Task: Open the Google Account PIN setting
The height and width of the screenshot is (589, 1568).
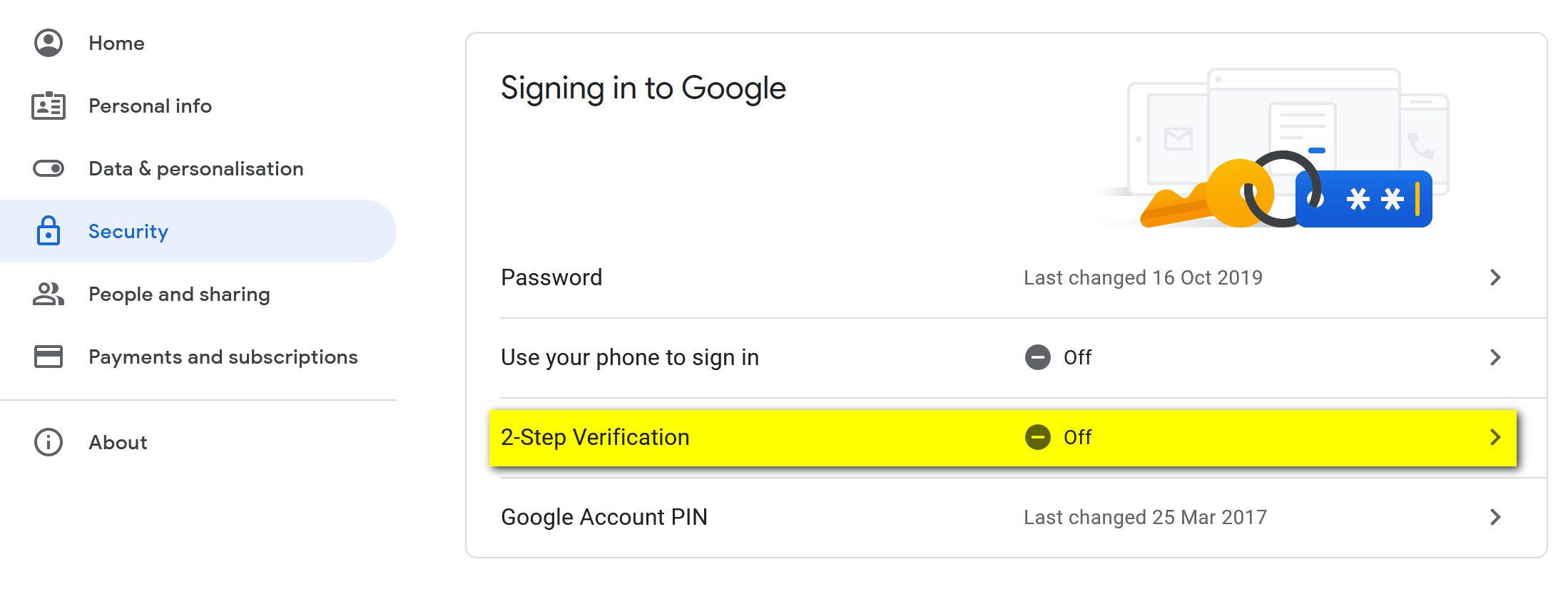Action: pos(604,517)
